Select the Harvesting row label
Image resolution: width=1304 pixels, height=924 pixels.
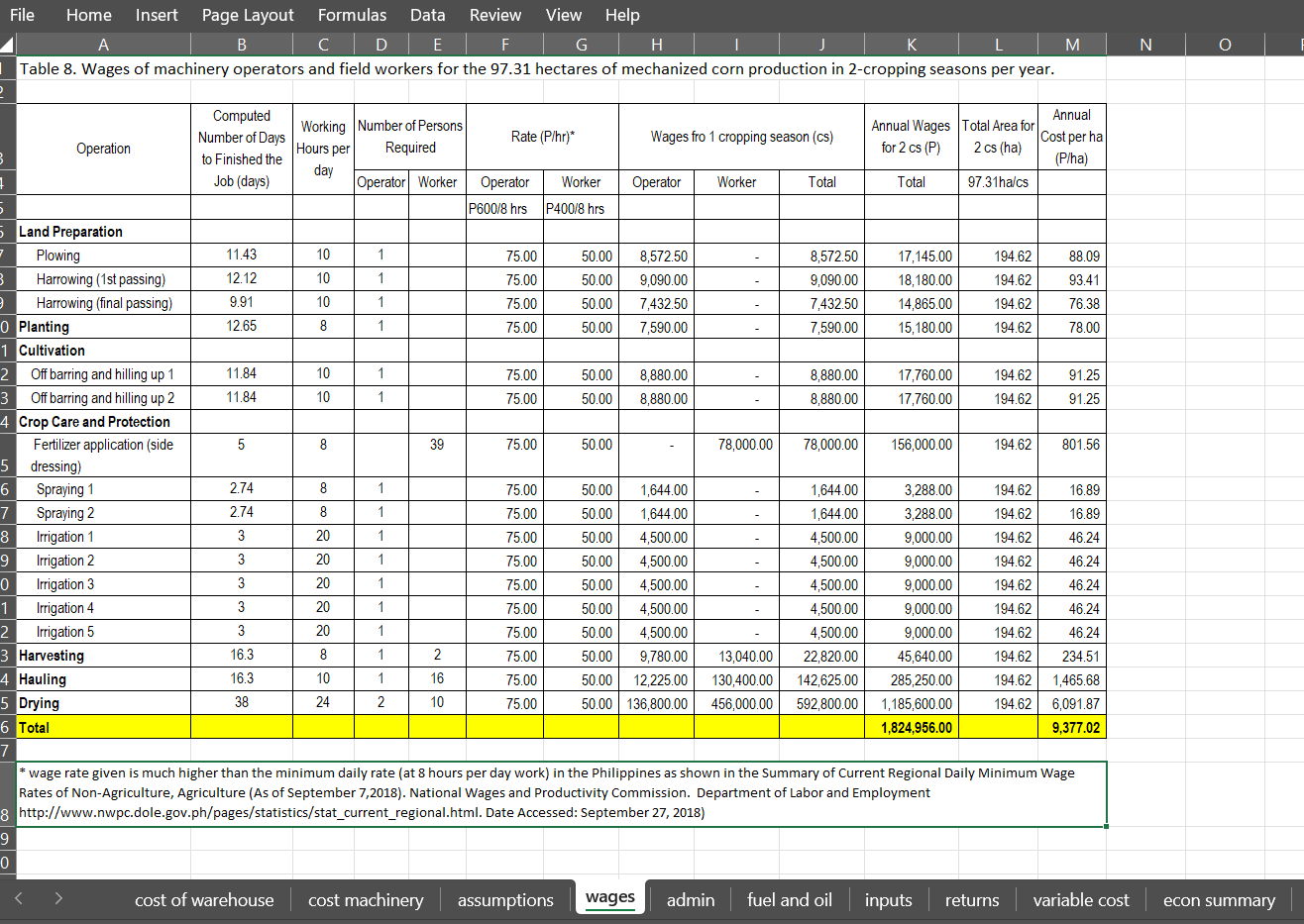[103, 656]
